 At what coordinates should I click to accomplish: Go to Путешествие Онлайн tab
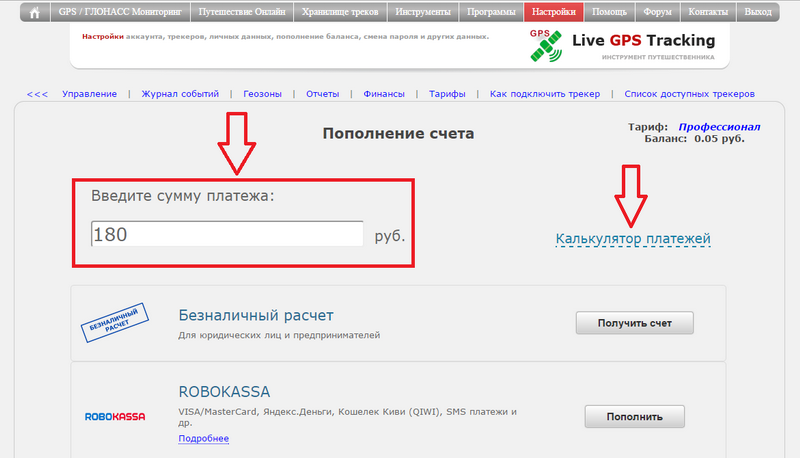click(241, 13)
